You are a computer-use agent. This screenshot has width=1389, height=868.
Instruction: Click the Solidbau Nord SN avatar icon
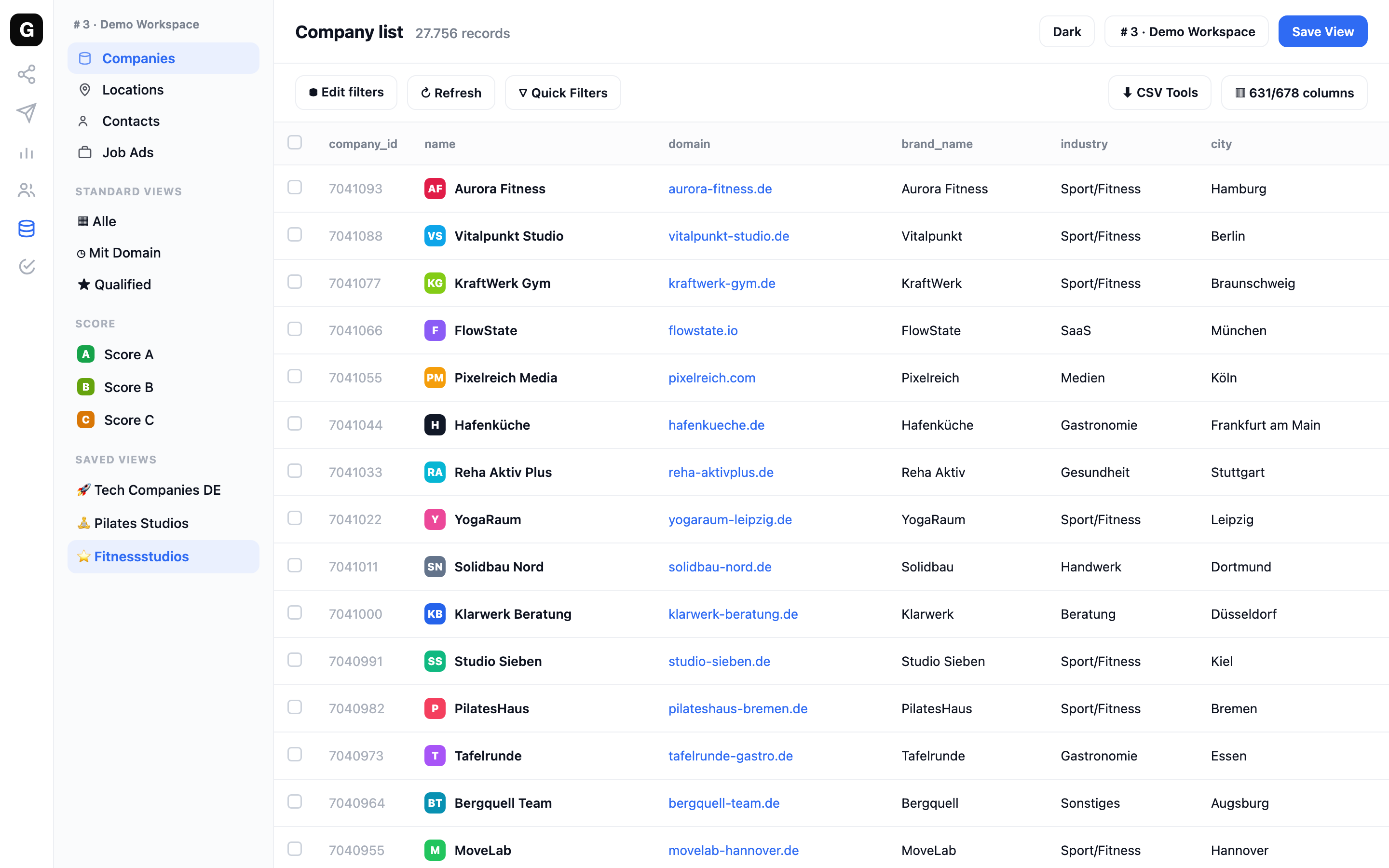435,567
